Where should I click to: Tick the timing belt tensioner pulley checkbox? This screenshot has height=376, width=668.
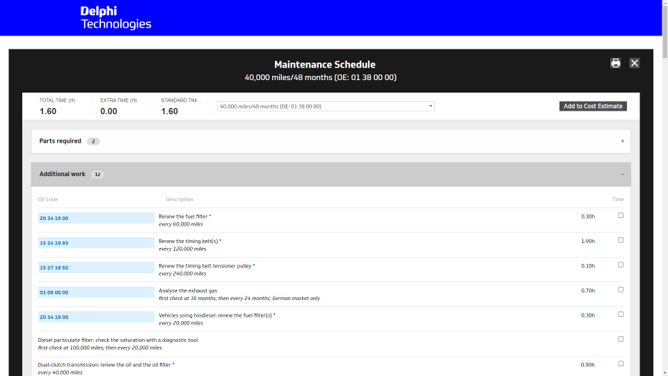tap(621, 265)
